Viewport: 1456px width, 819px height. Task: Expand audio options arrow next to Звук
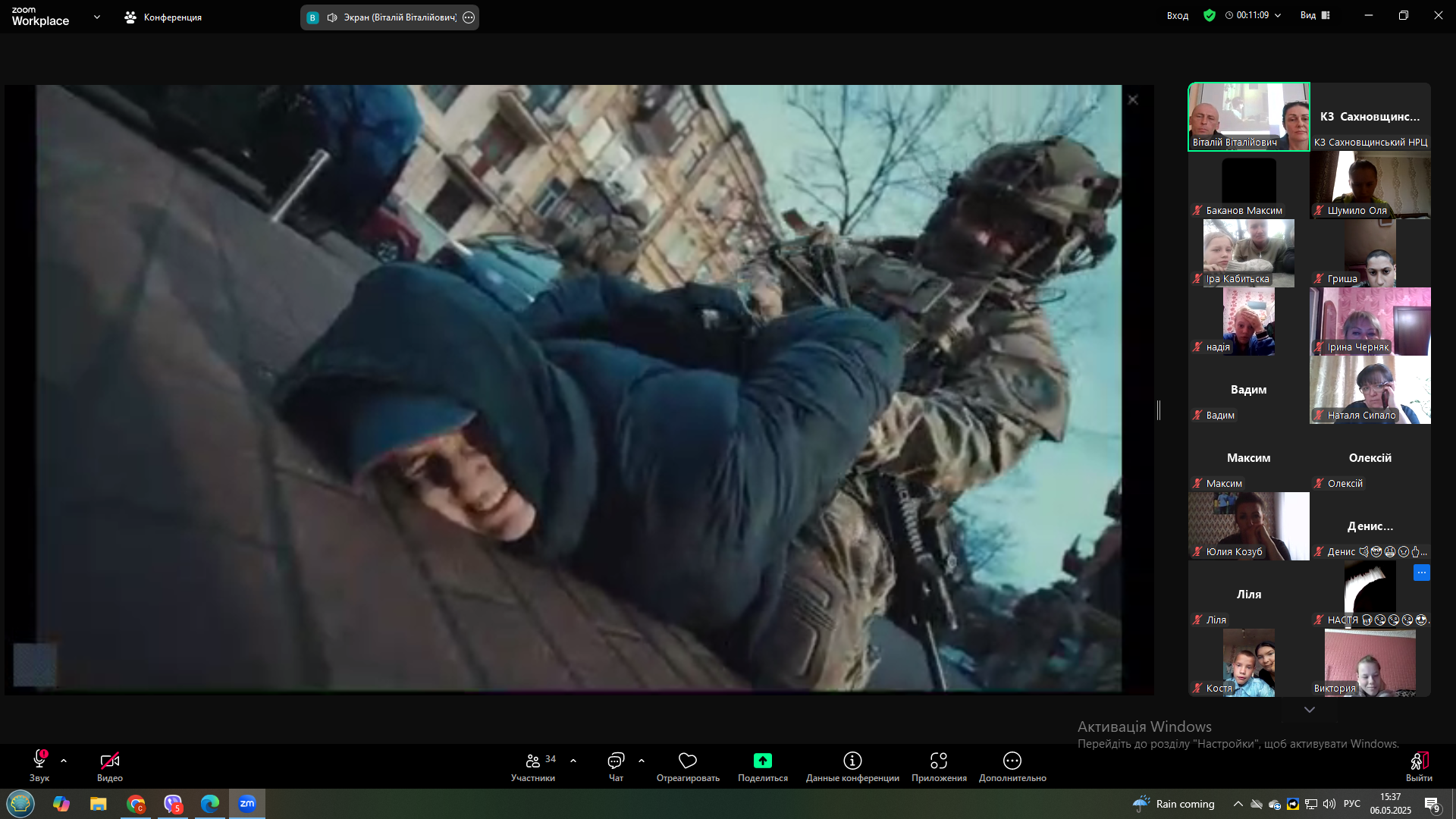tap(64, 761)
